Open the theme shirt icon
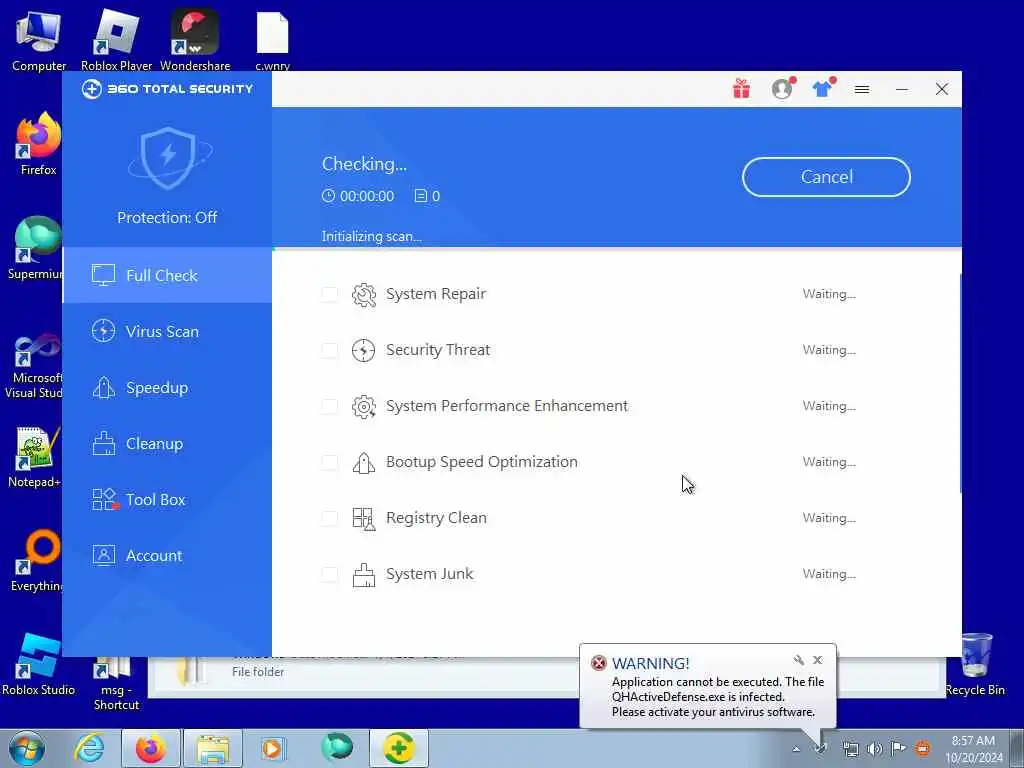The image size is (1024, 768). tap(822, 89)
